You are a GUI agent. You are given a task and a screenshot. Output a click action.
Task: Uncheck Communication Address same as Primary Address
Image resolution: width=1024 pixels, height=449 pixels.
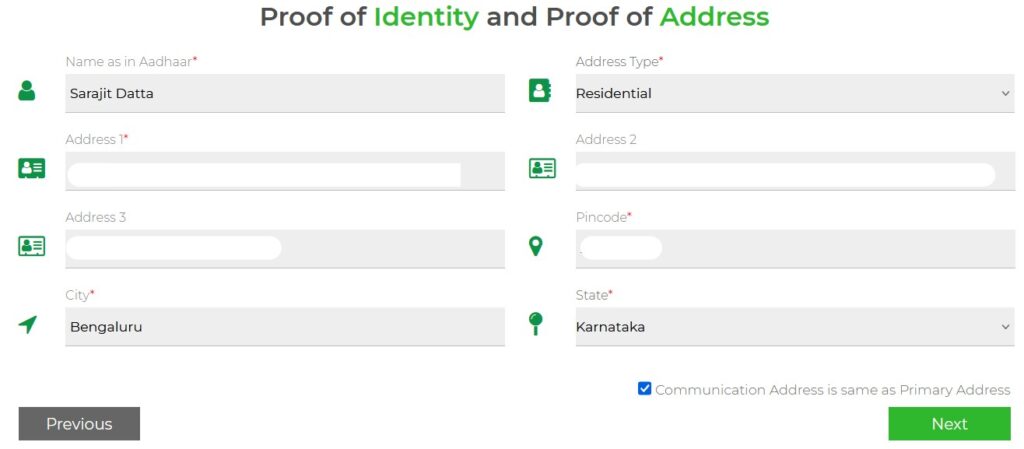(x=645, y=388)
